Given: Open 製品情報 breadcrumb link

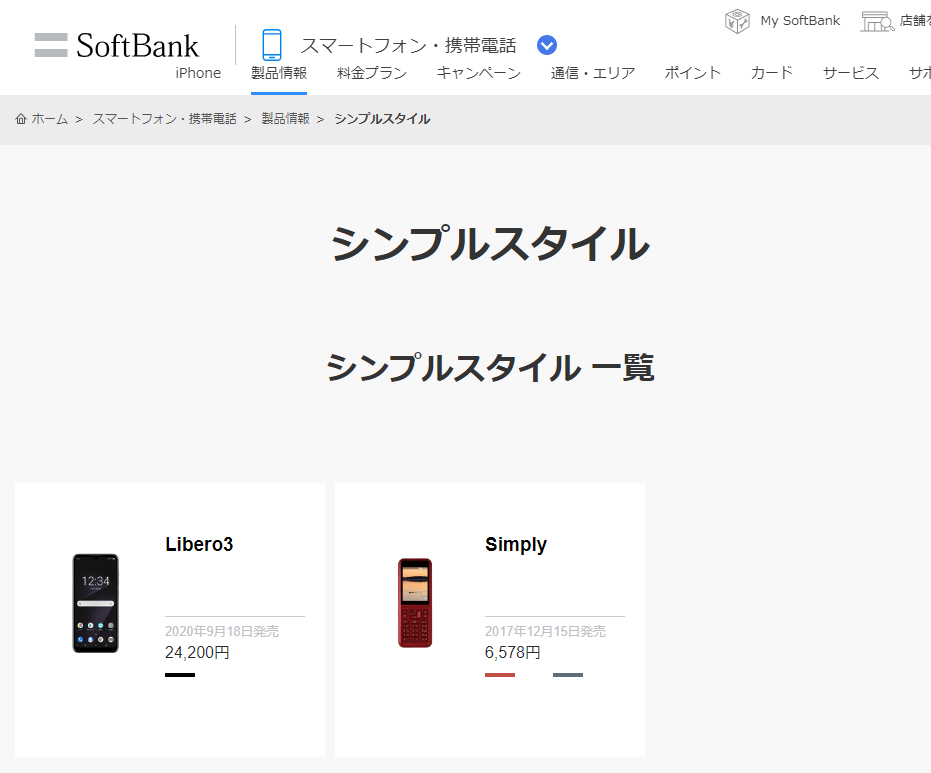Looking at the screenshot, I should pyautogui.click(x=286, y=119).
